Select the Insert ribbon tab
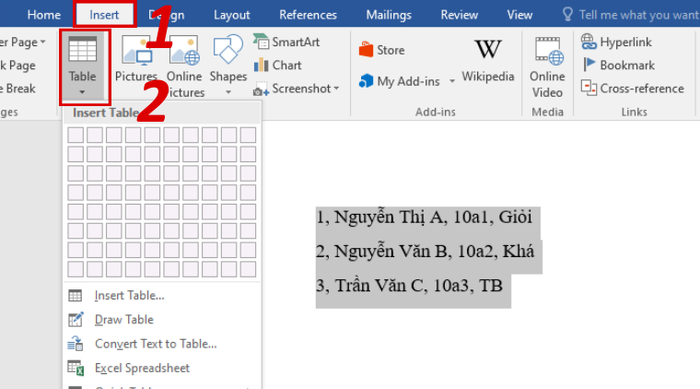The height and width of the screenshot is (389, 700). [x=104, y=15]
